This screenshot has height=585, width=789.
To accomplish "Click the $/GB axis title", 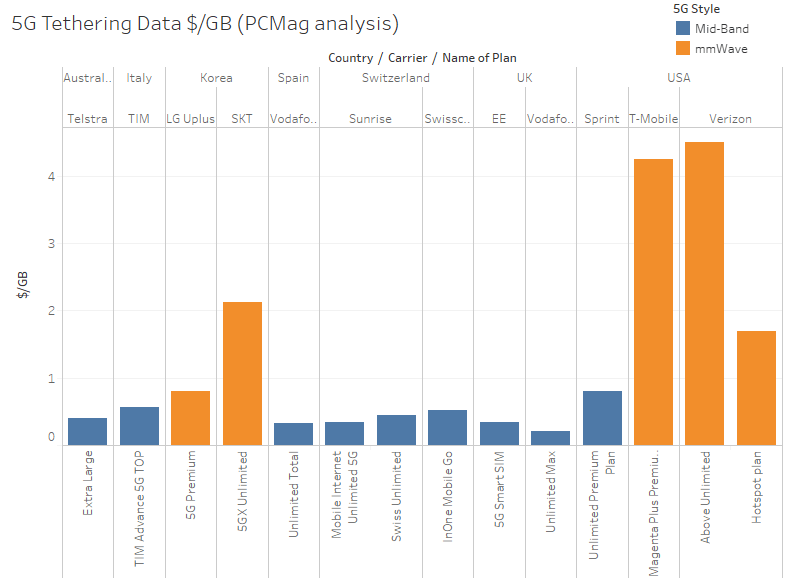I will (23, 285).
